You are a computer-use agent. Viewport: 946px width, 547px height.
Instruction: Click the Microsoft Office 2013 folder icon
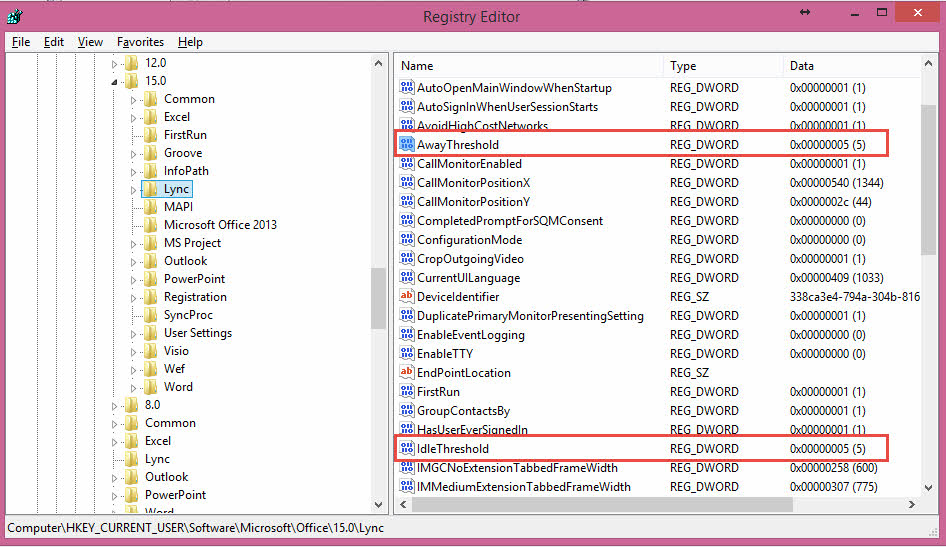point(150,225)
